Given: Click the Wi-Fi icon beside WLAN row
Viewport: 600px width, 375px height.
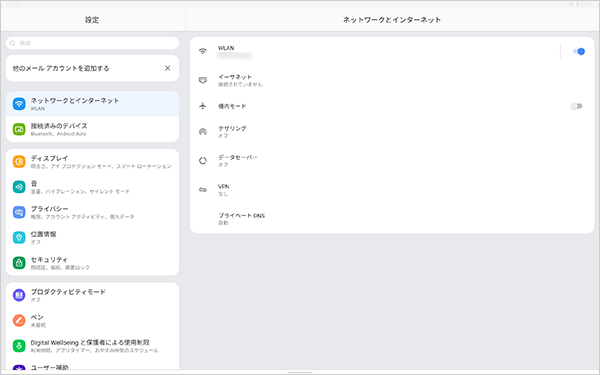Looking at the screenshot, I should coord(203,51).
